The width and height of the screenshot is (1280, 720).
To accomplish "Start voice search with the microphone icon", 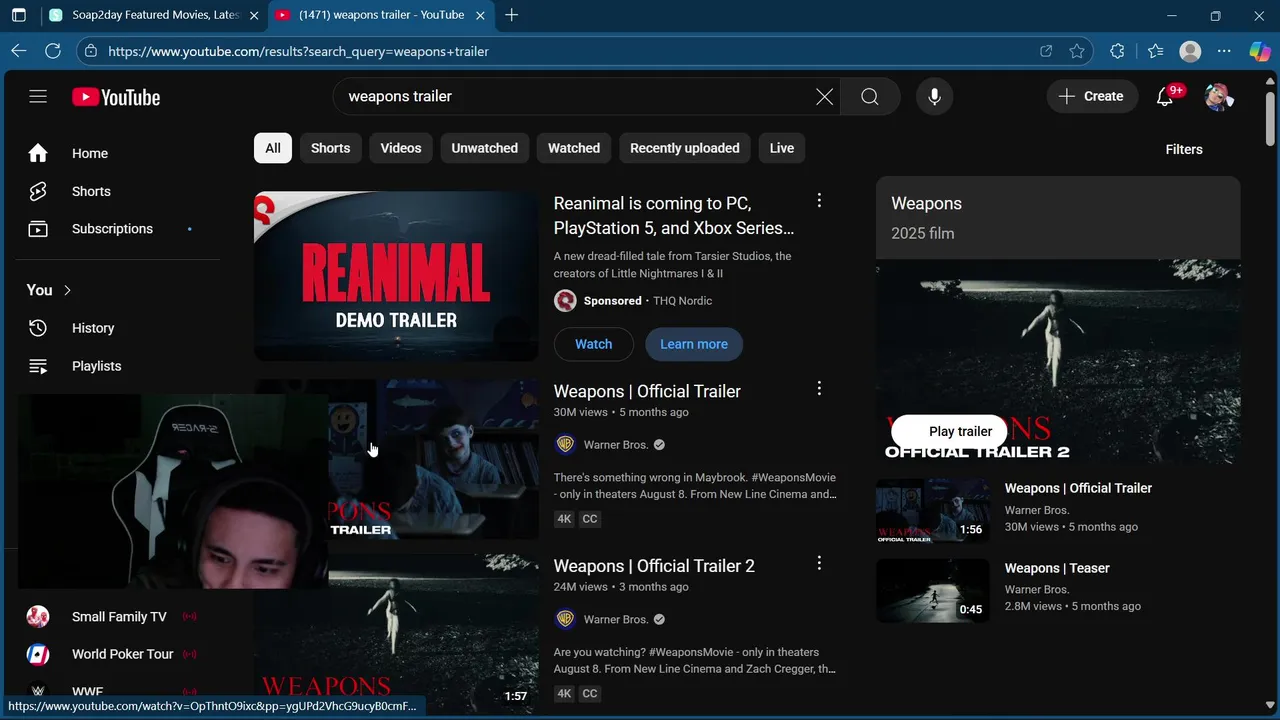I will (934, 97).
